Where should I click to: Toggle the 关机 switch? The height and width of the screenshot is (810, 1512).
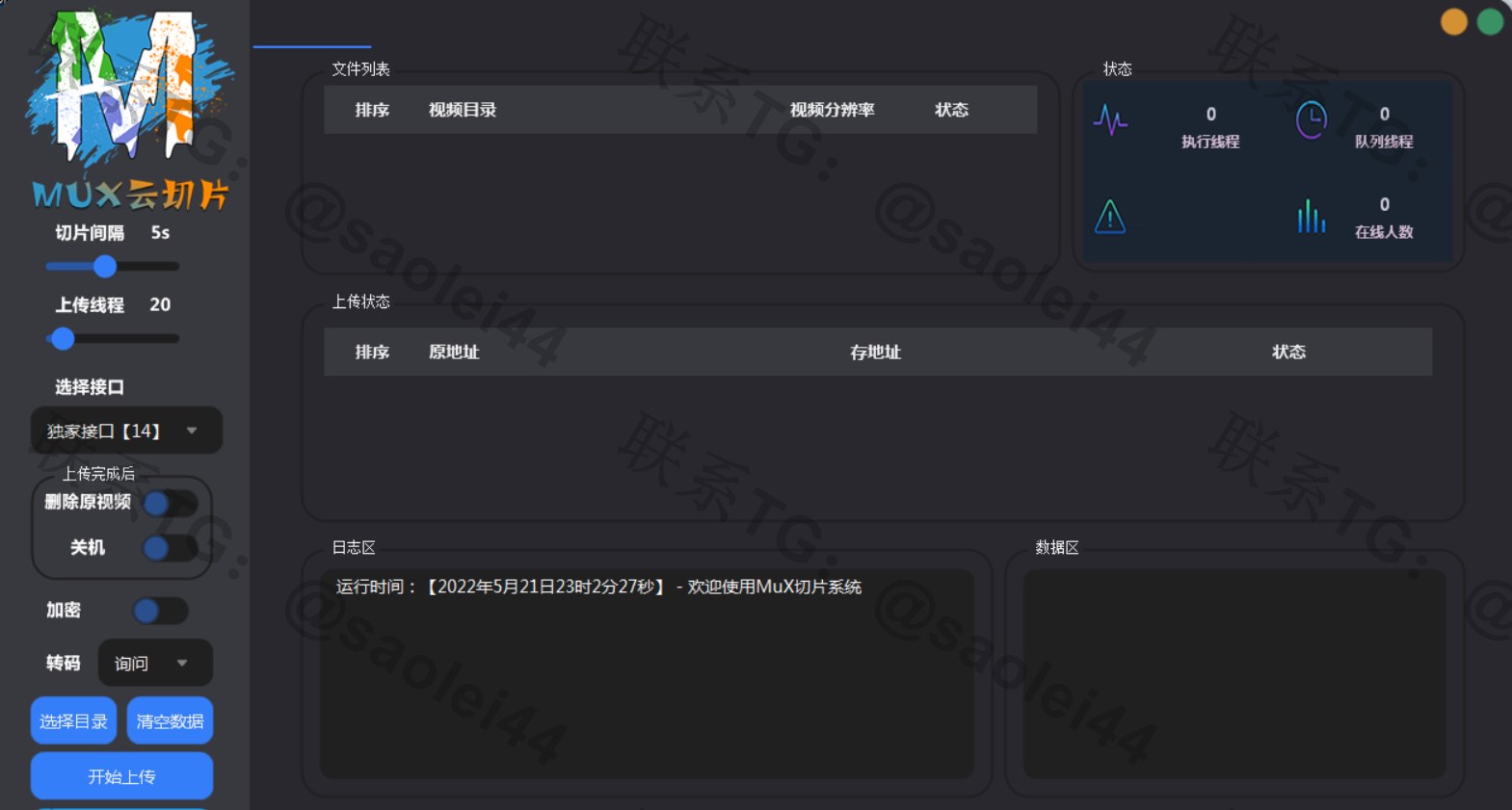pyautogui.click(x=171, y=548)
